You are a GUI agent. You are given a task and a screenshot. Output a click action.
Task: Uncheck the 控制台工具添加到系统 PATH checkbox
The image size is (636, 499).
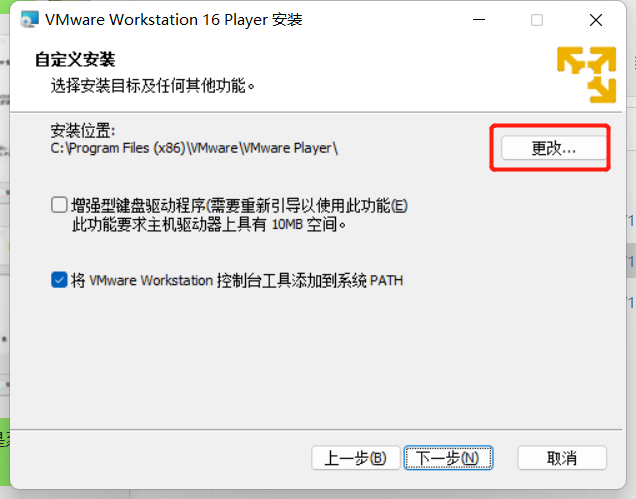(59, 280)
